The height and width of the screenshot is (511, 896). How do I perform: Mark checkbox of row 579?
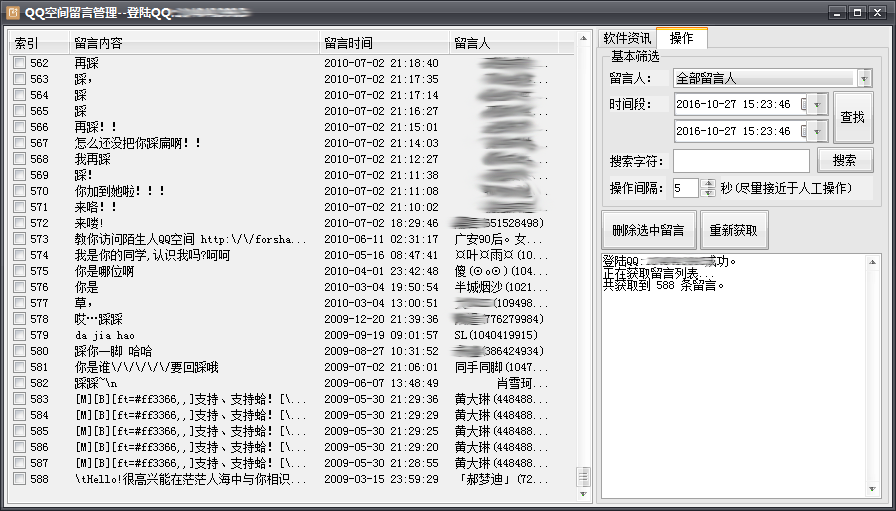20,334
